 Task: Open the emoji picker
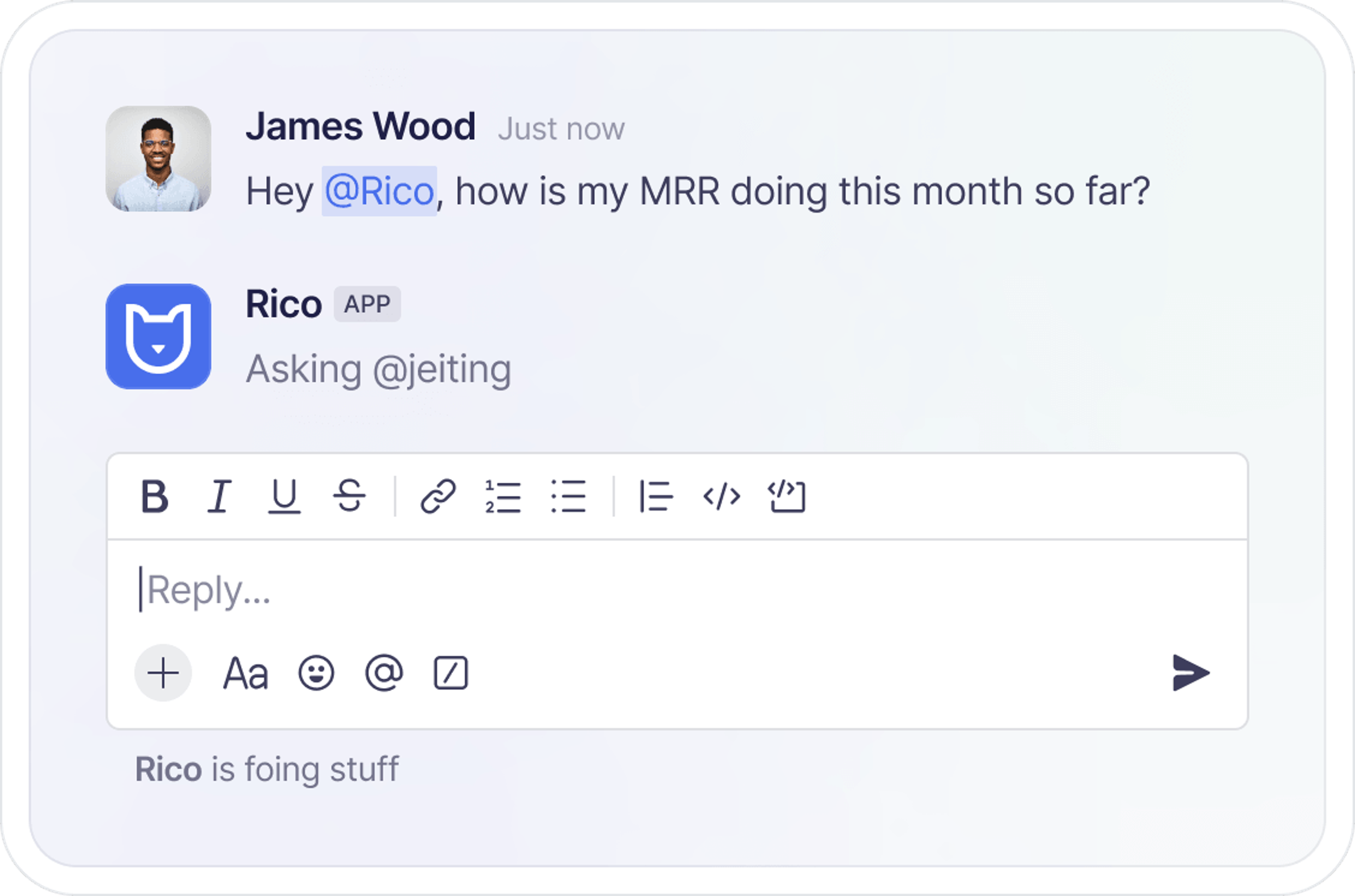coord(316,673)
